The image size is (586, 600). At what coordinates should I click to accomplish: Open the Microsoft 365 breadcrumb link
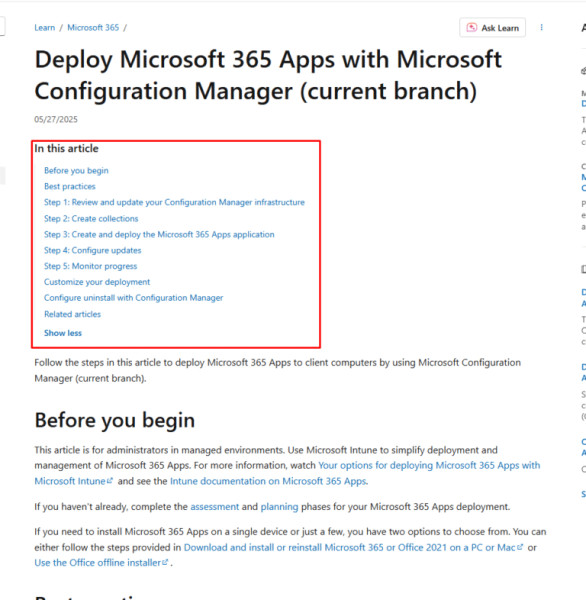(x=93, y=28)
